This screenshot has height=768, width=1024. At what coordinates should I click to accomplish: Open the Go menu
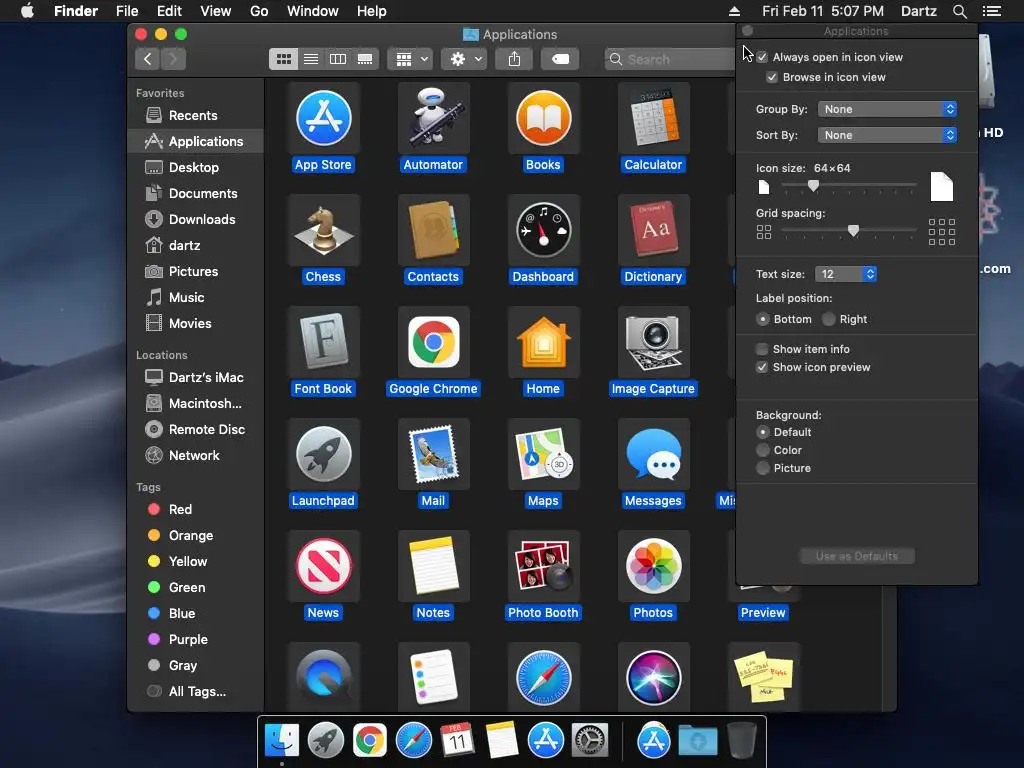259,11
